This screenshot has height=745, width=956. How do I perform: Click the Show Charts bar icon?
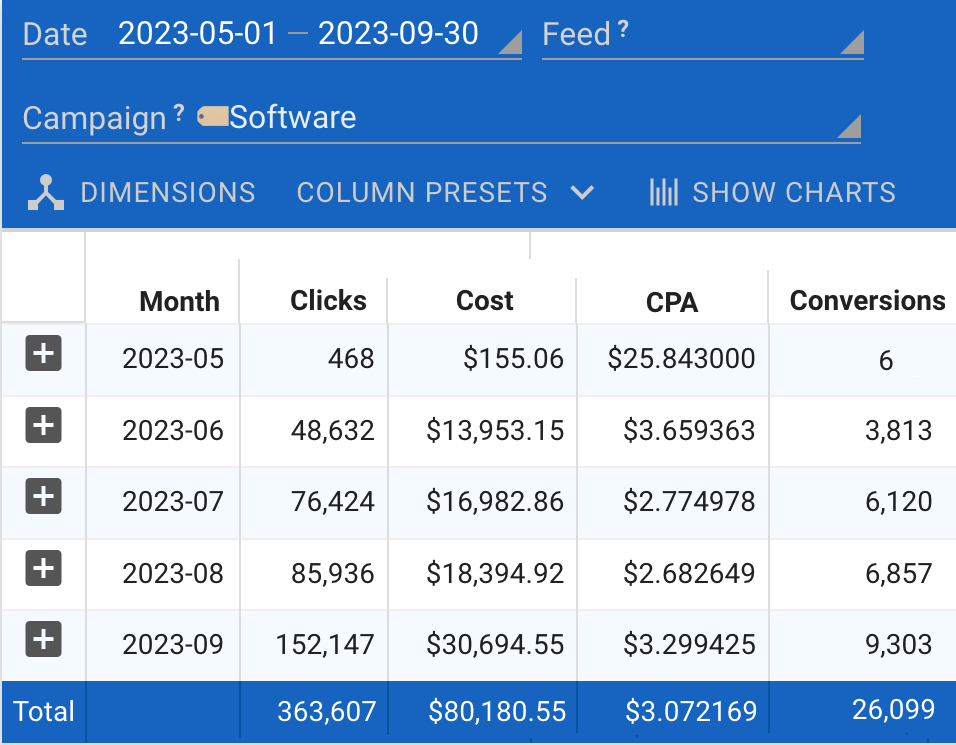pyautogui.click(x=663, y=192)
